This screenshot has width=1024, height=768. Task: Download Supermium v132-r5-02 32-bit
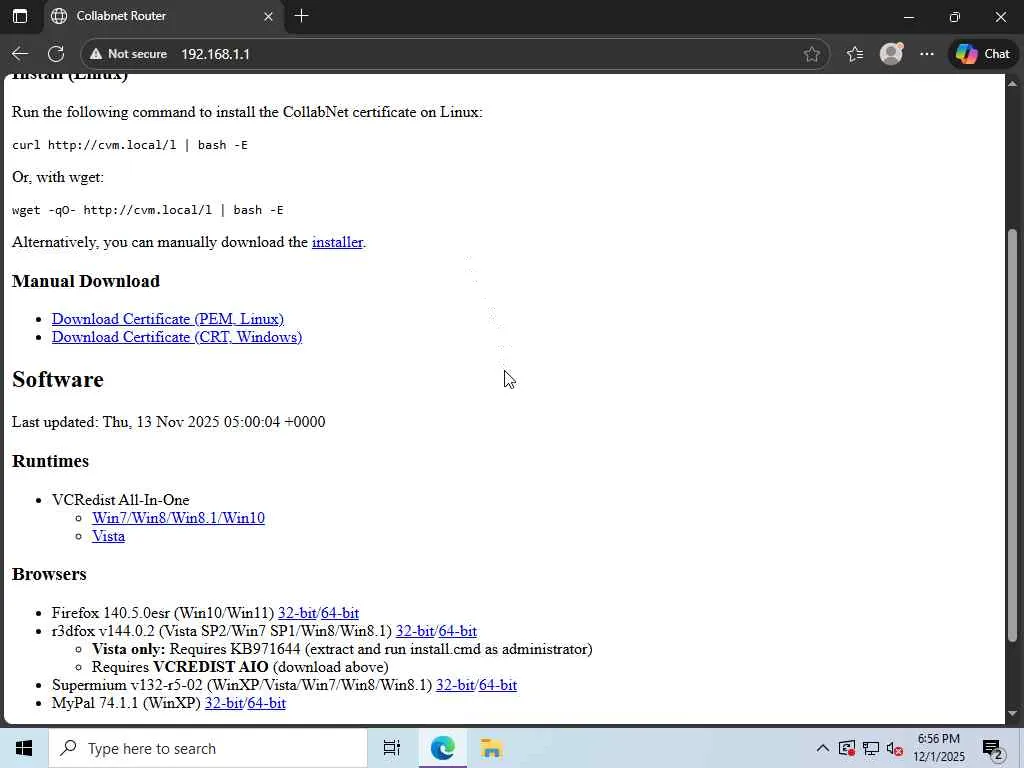click(455, 685)
